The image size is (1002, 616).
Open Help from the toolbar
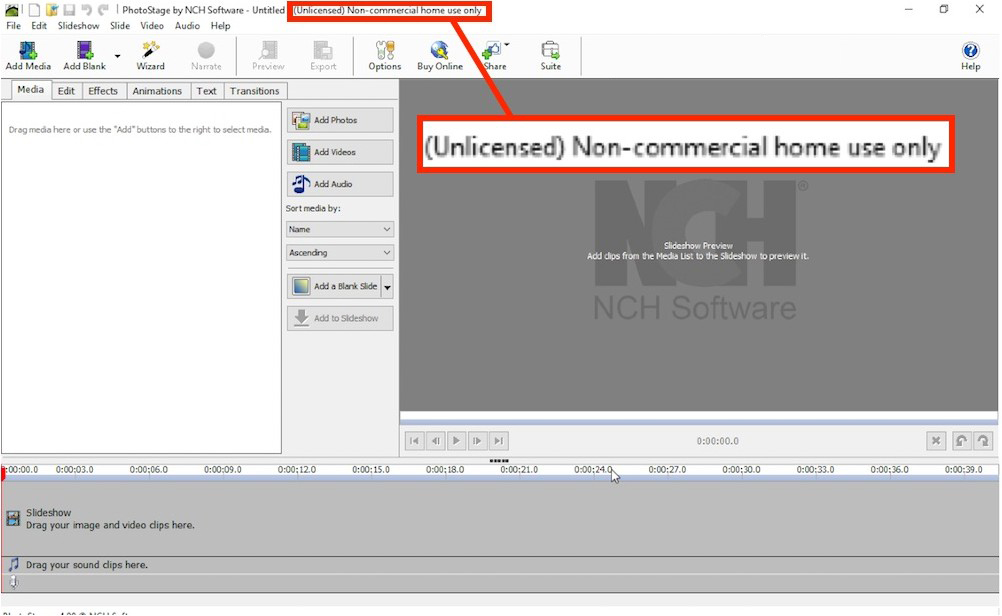pyautogui.click(x=970, y=56)
